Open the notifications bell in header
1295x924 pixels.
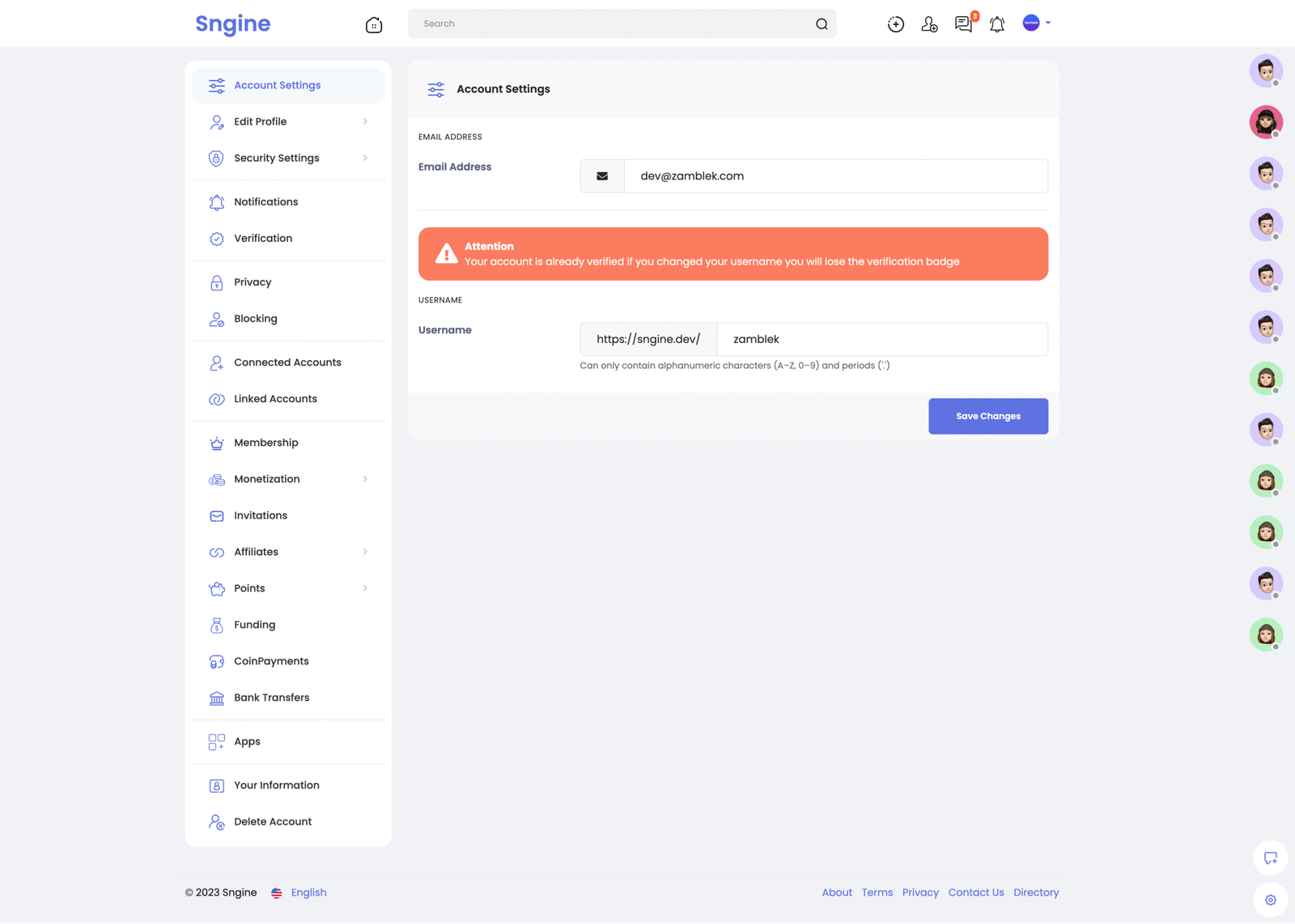[x=997, y=24]
